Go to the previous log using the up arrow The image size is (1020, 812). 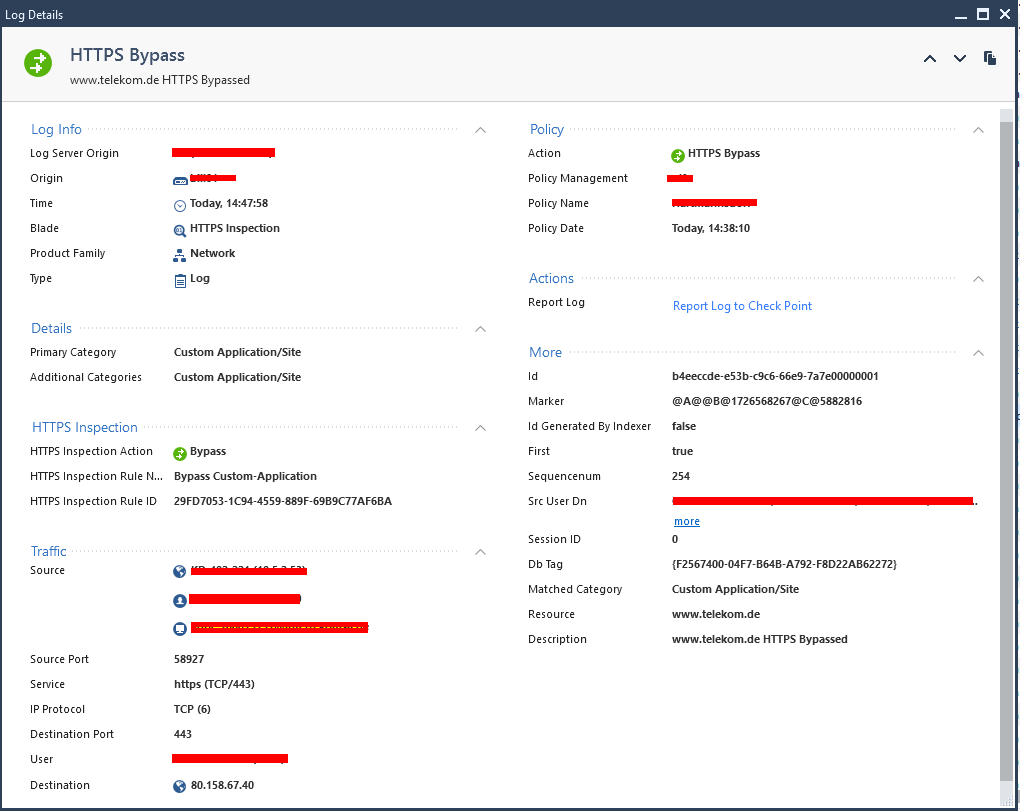point(929,58)
